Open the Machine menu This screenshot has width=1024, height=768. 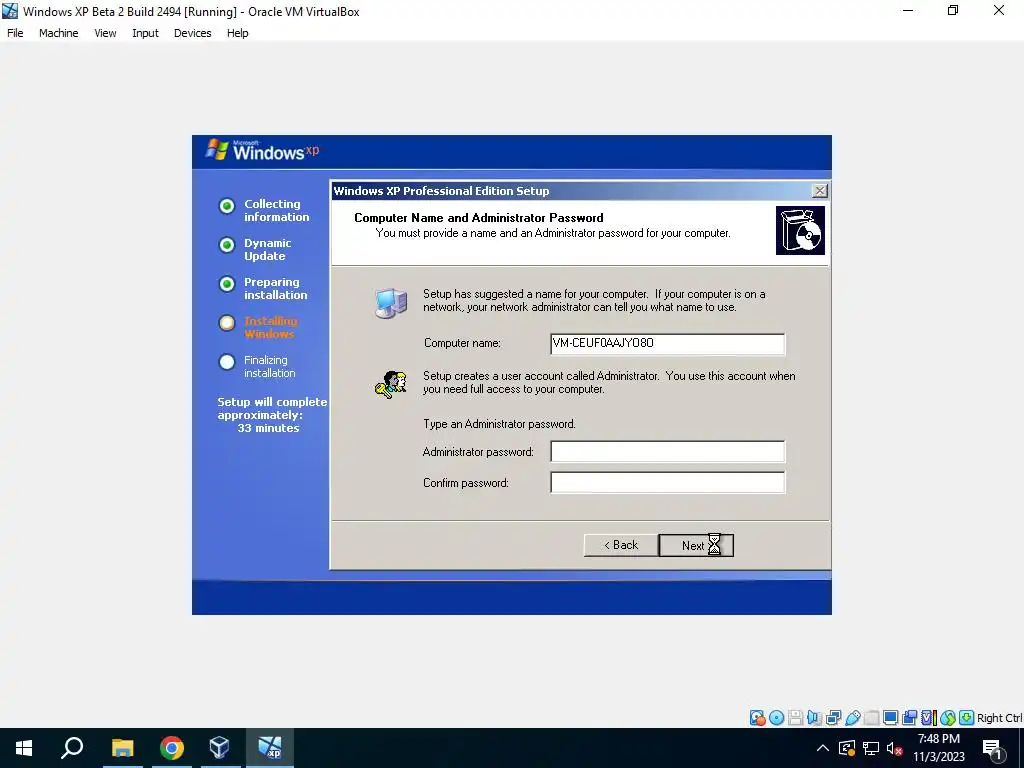click(x=59, y=33)
